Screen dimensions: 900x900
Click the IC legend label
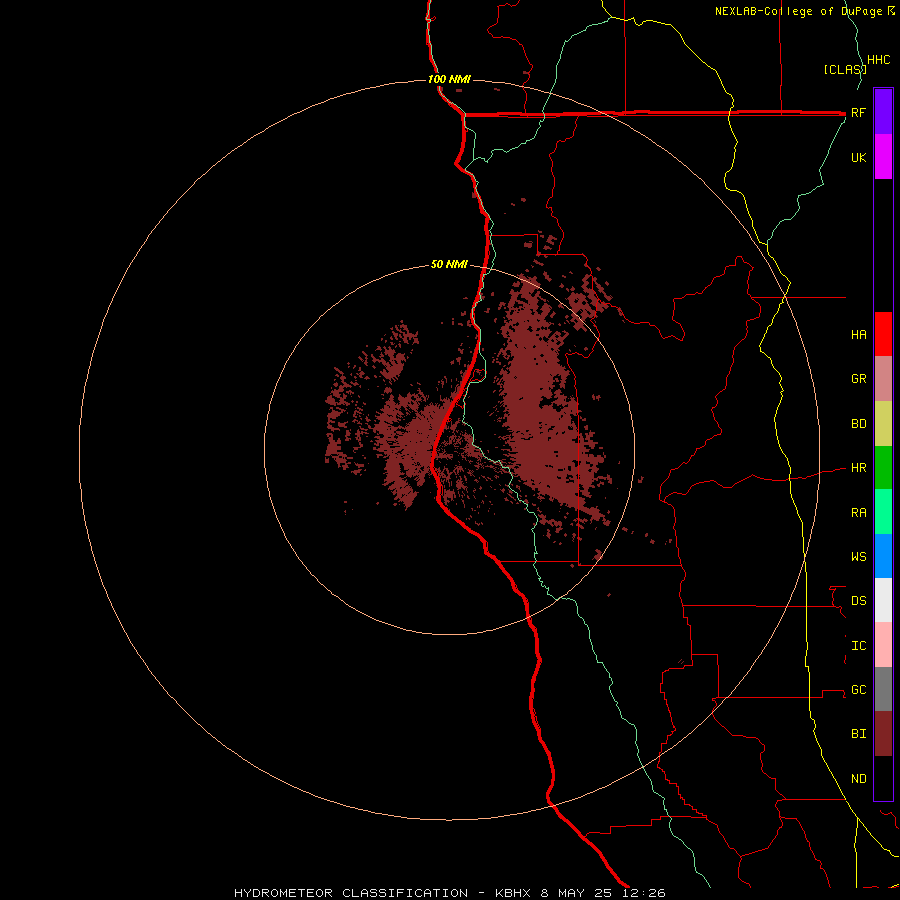pos(858,646)
